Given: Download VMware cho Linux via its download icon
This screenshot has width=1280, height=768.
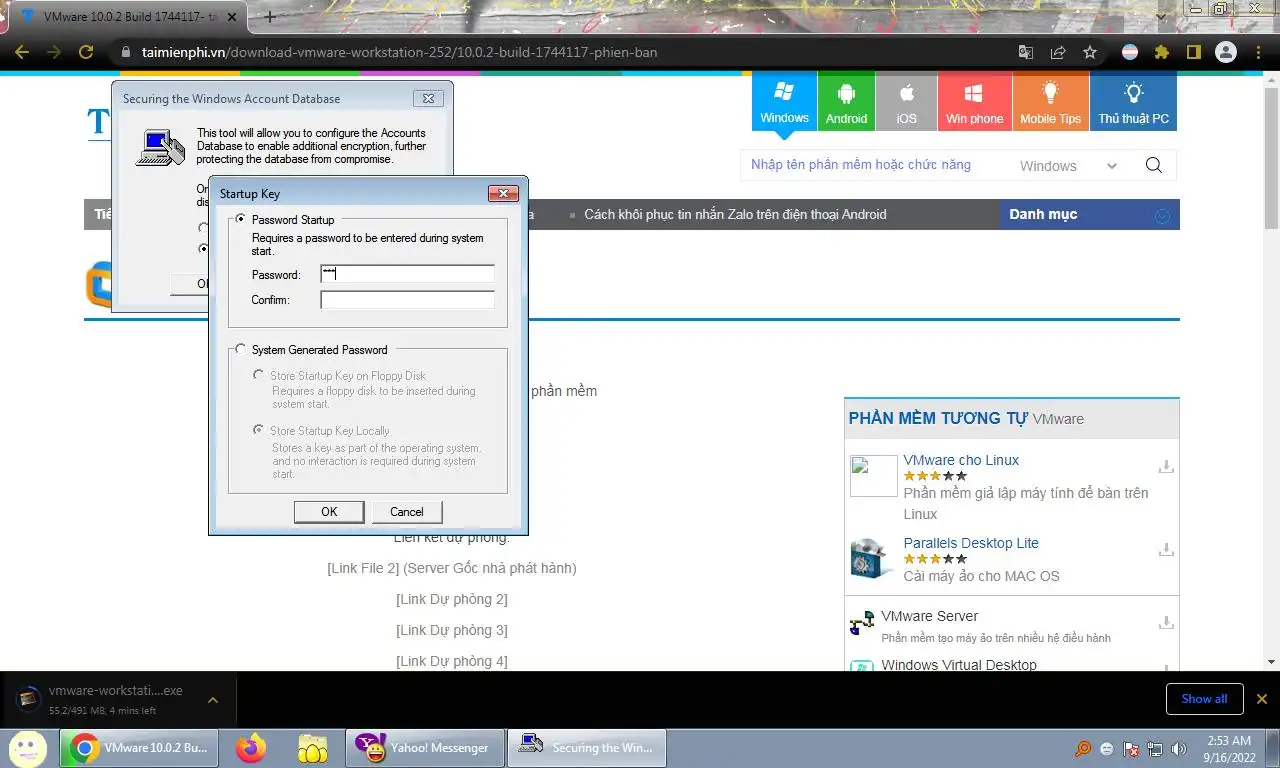Looking at the screenshot, I should click(1166, 467).
